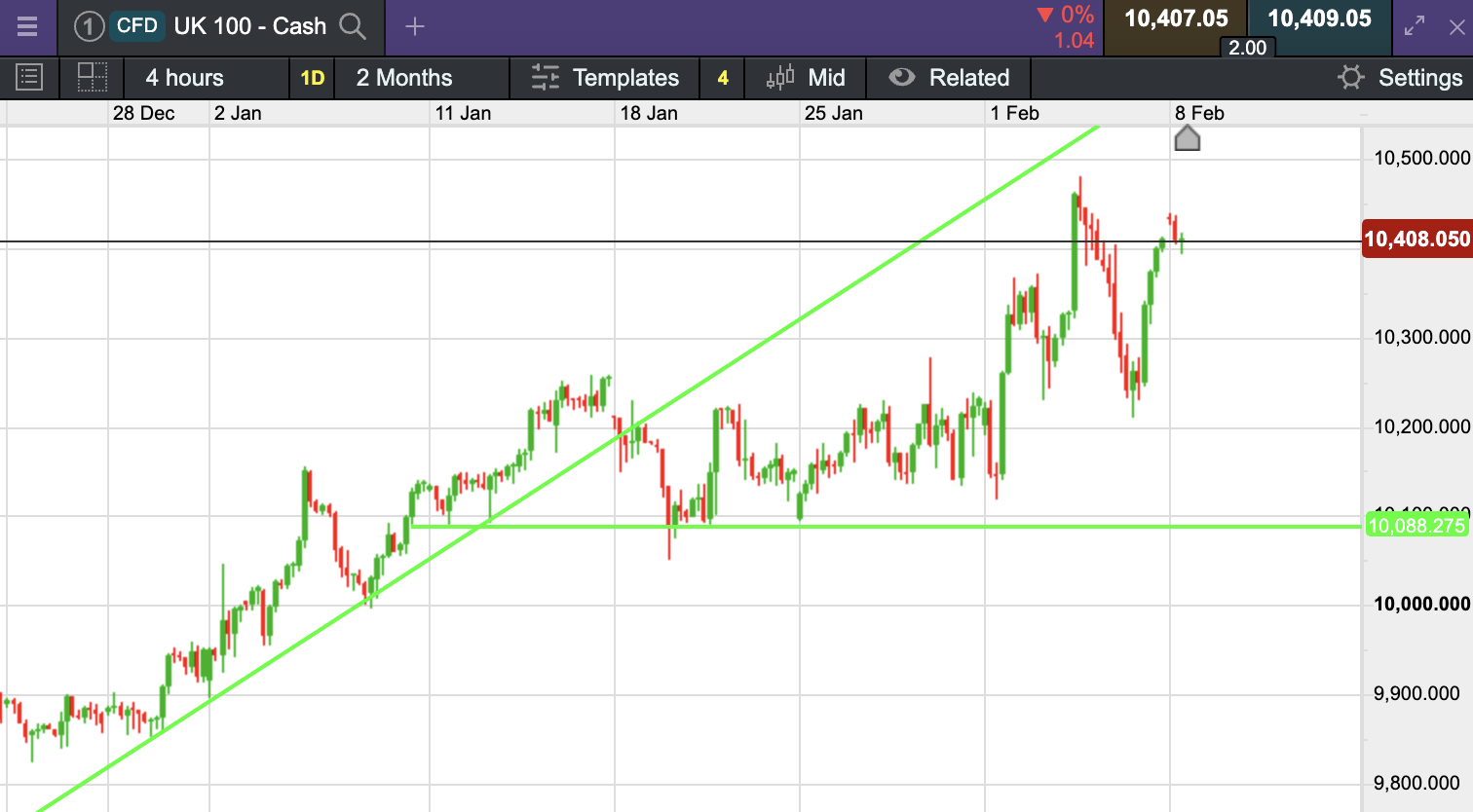Viewport: 1473px width, 812px height.
Task: Click the 10,000.000 price axis label
Action: click(x=1421, y=604)
